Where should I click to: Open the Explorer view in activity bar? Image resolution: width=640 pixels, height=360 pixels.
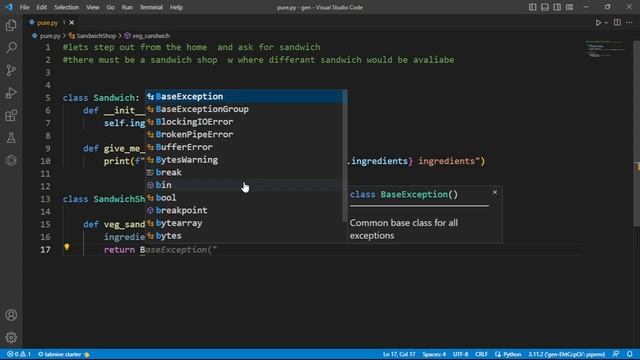[11, 25]
